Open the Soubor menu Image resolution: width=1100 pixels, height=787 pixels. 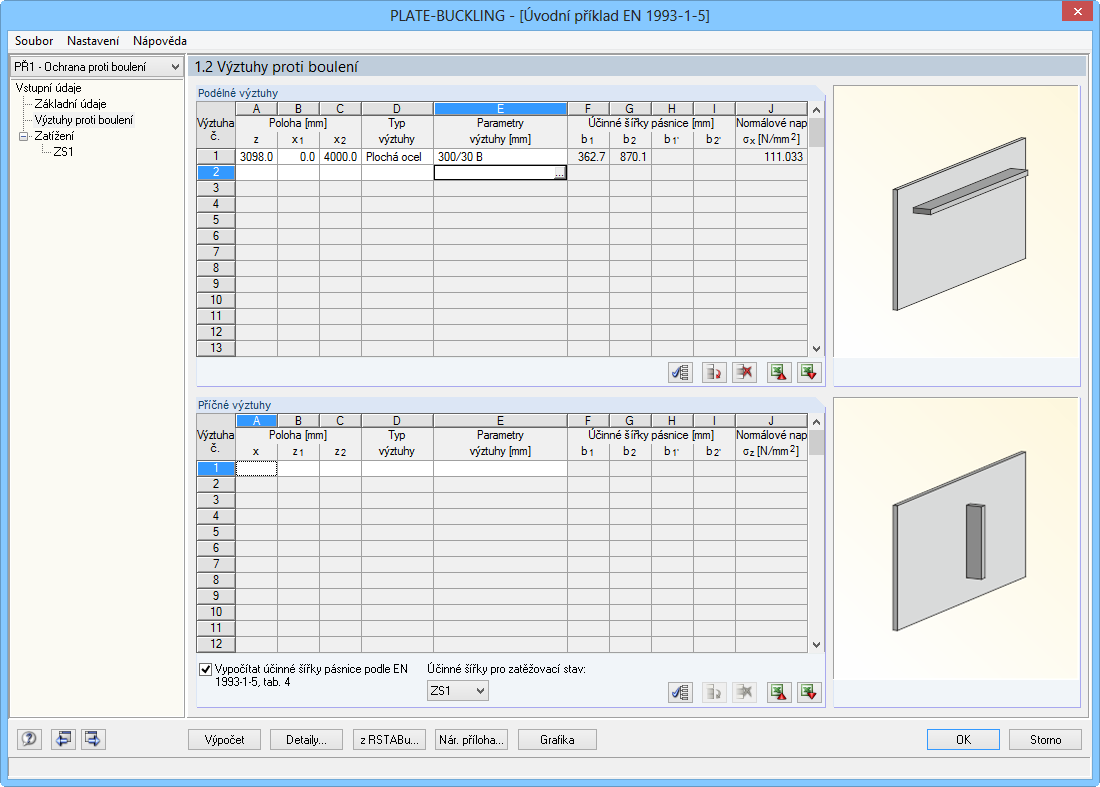[x=34, y=41]
